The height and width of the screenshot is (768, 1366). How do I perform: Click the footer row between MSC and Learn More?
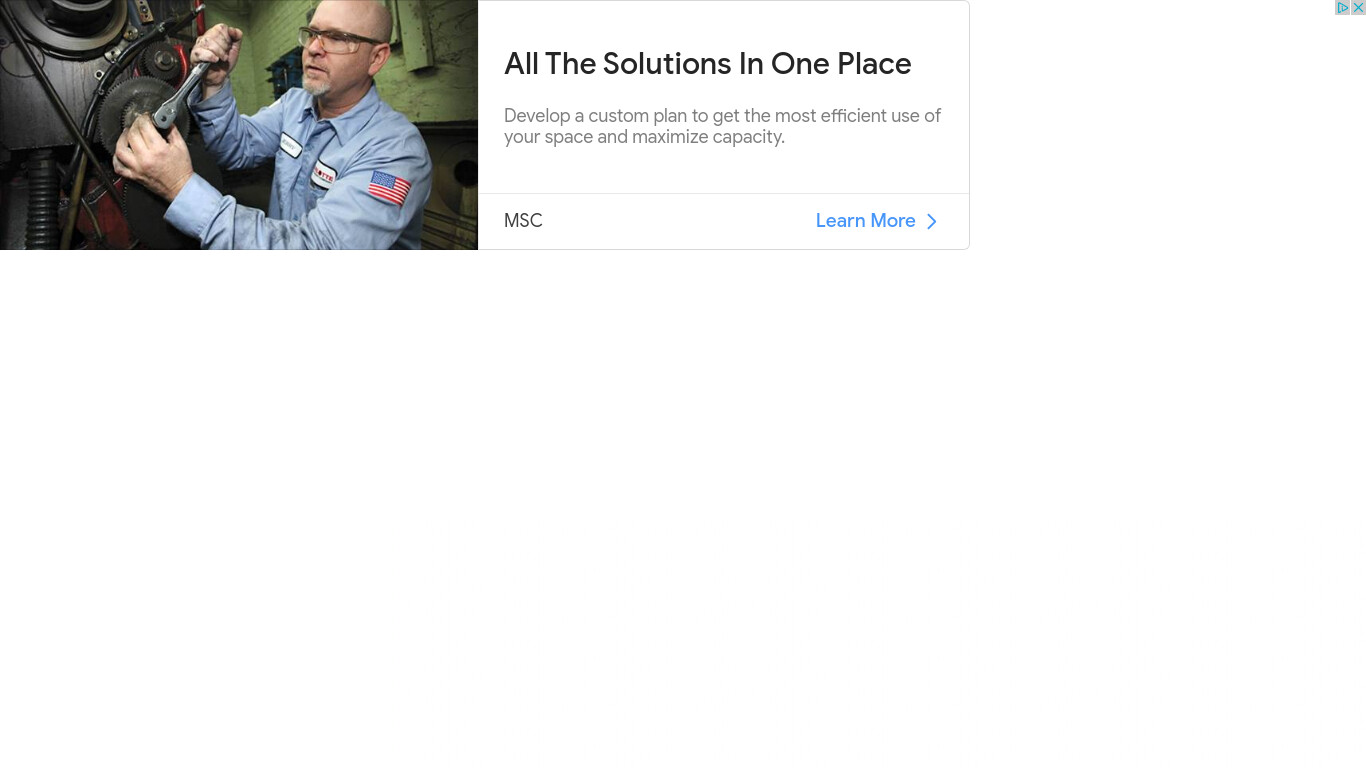pyautogui.click(x=724, y=221)
